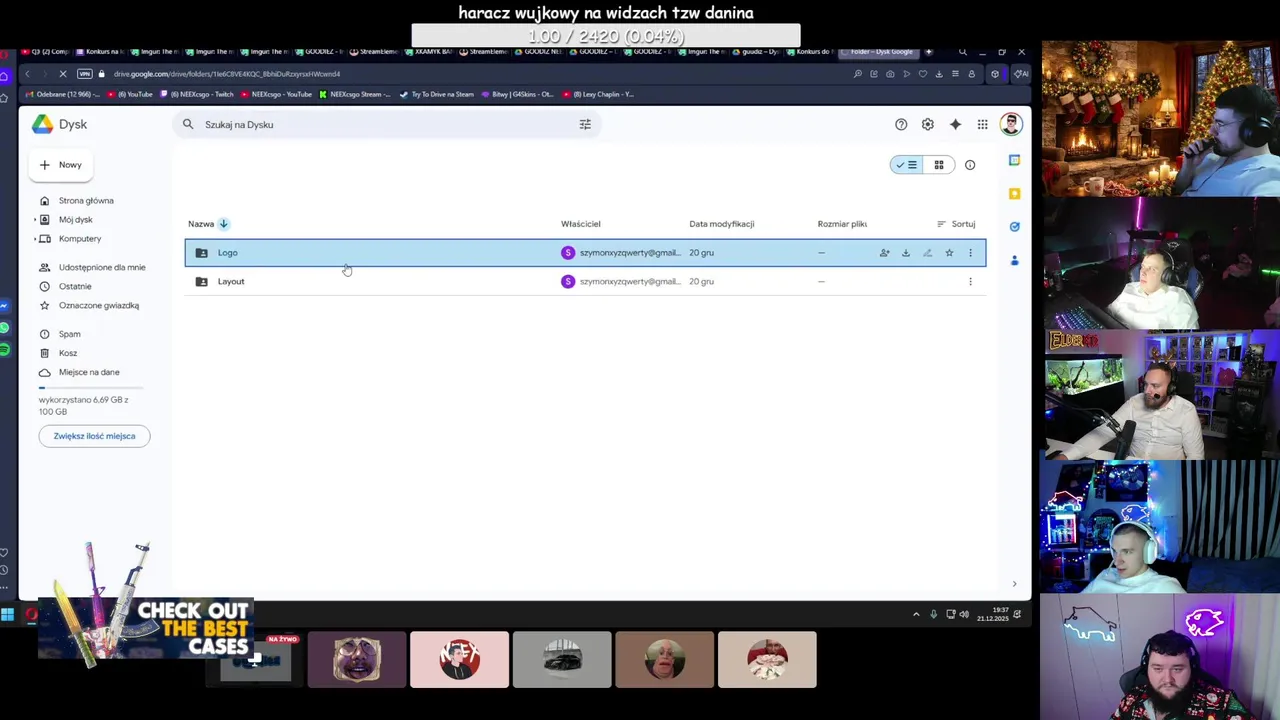Click the Właściciel column header
The image size is (1280, 720).
[581, 224]
